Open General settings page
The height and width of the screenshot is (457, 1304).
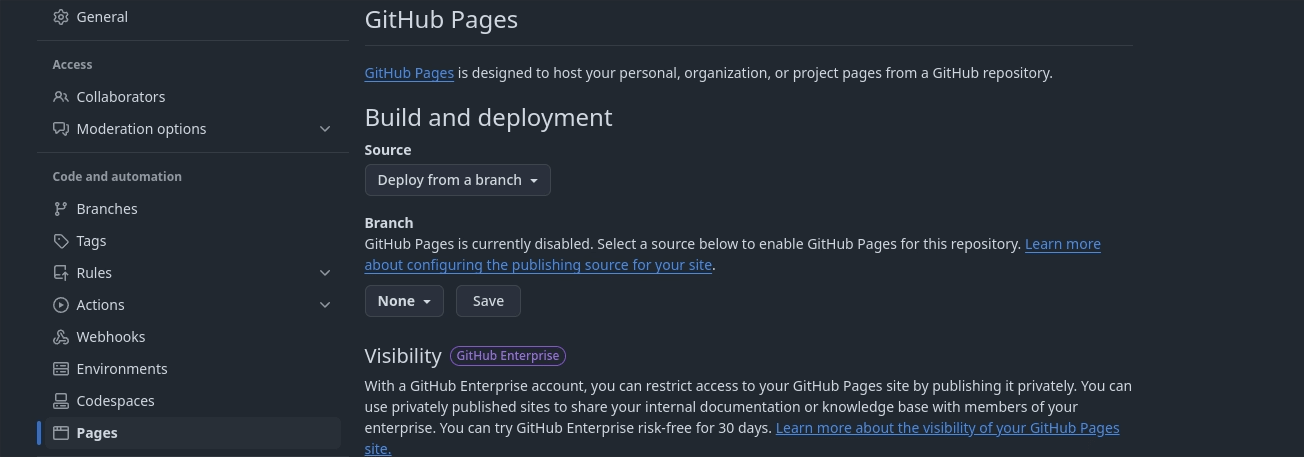(x=193, y=17)
